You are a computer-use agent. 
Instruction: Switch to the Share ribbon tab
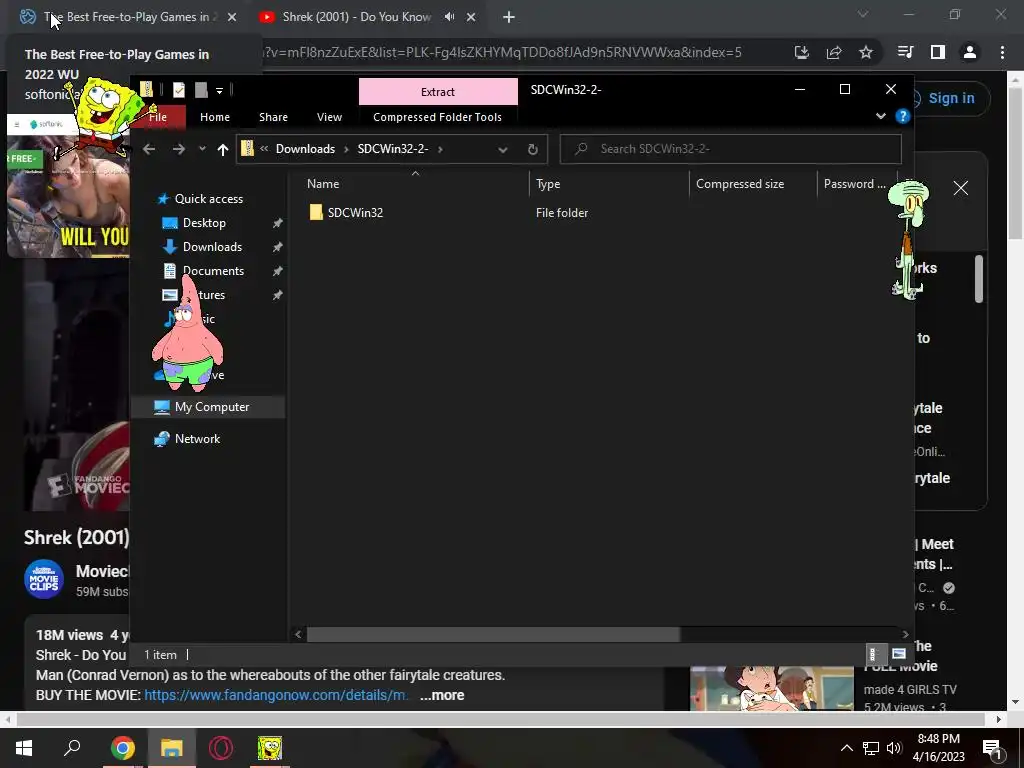[x=273, y=117]
